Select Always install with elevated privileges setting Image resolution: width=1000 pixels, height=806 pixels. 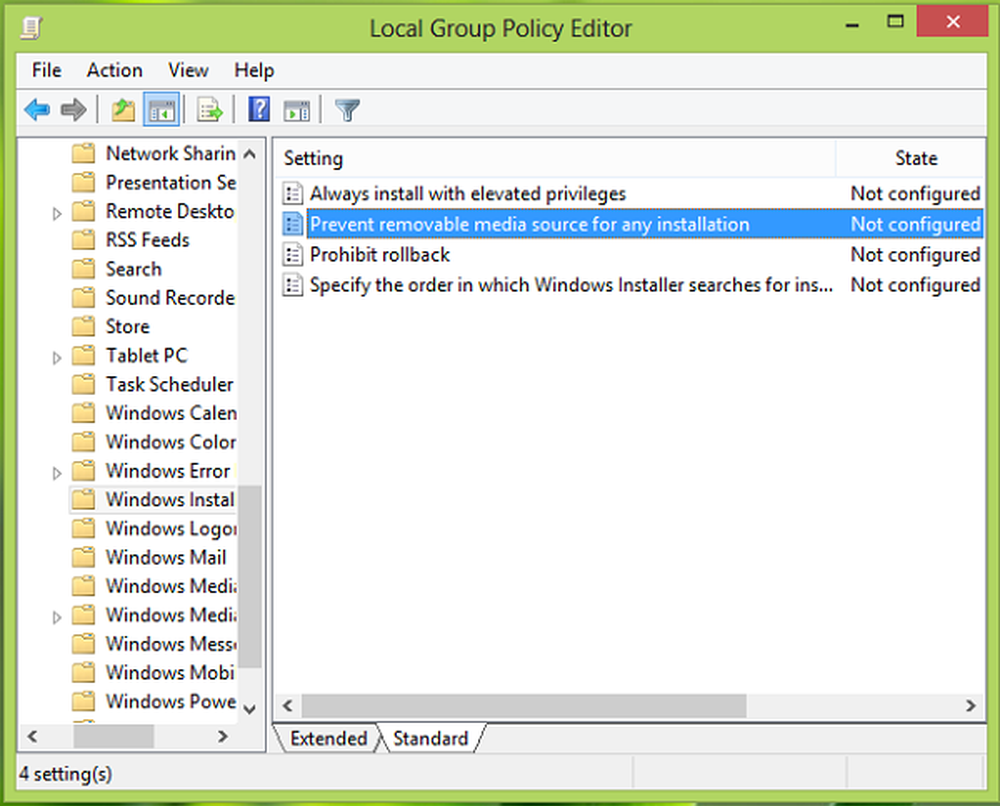pos(467,194)
